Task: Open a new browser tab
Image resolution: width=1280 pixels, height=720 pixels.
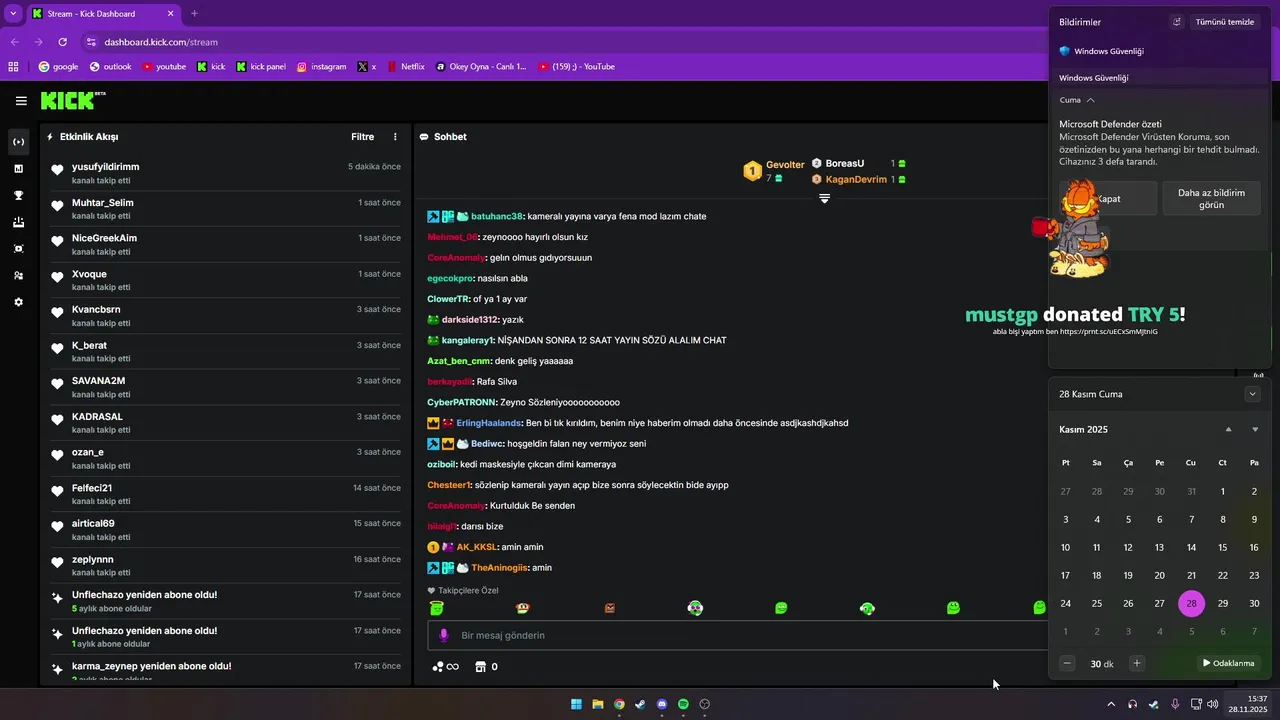Action: [x=194, y=13]
